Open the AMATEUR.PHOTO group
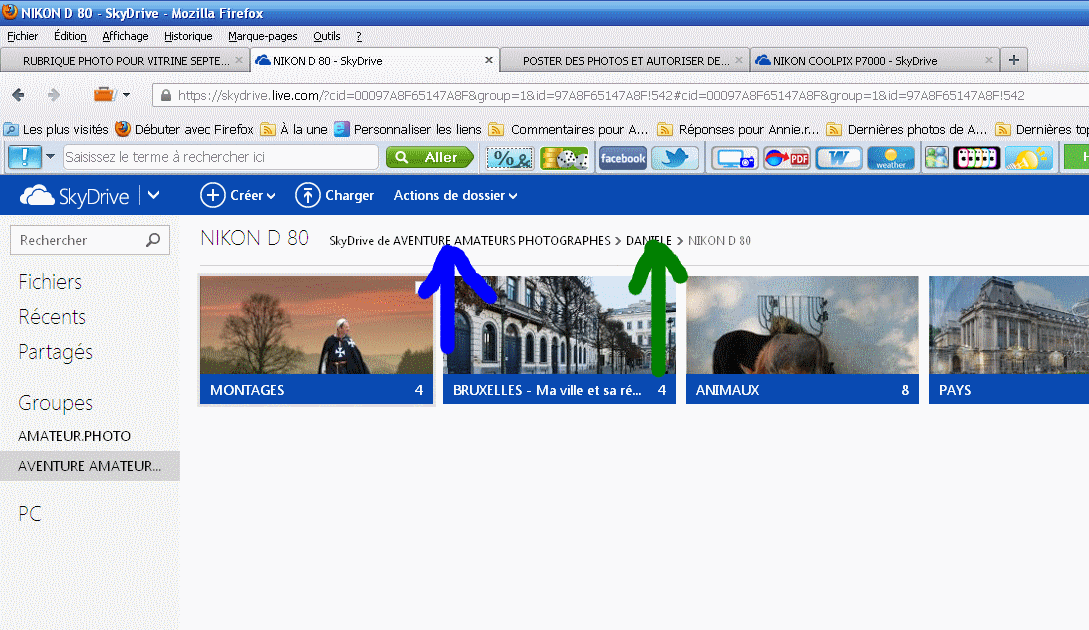This screenshot has width=1089, height=630. point(74,436)
